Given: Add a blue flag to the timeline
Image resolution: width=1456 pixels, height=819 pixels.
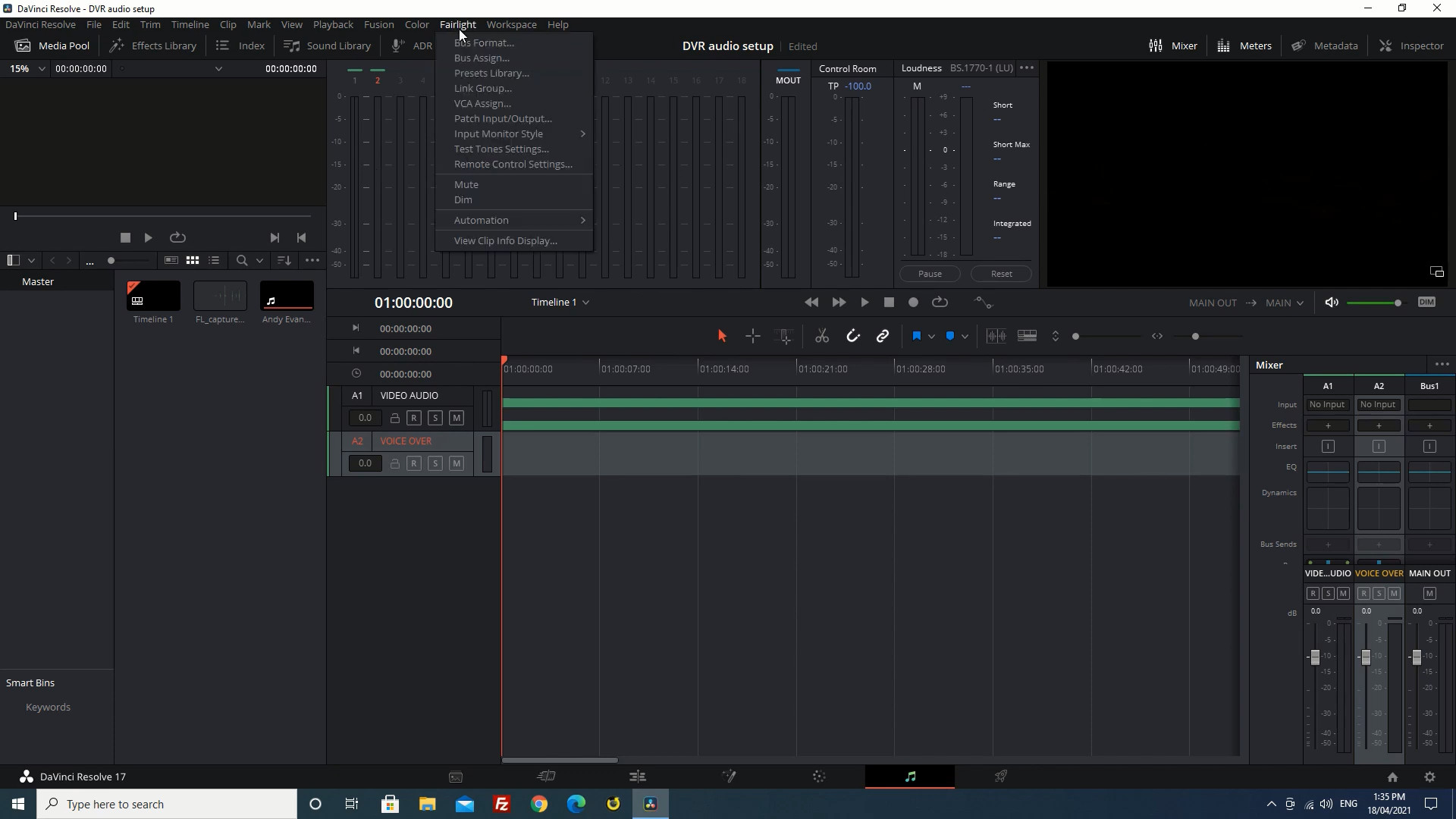Looking at the screenshot, I should click(916, 336).
